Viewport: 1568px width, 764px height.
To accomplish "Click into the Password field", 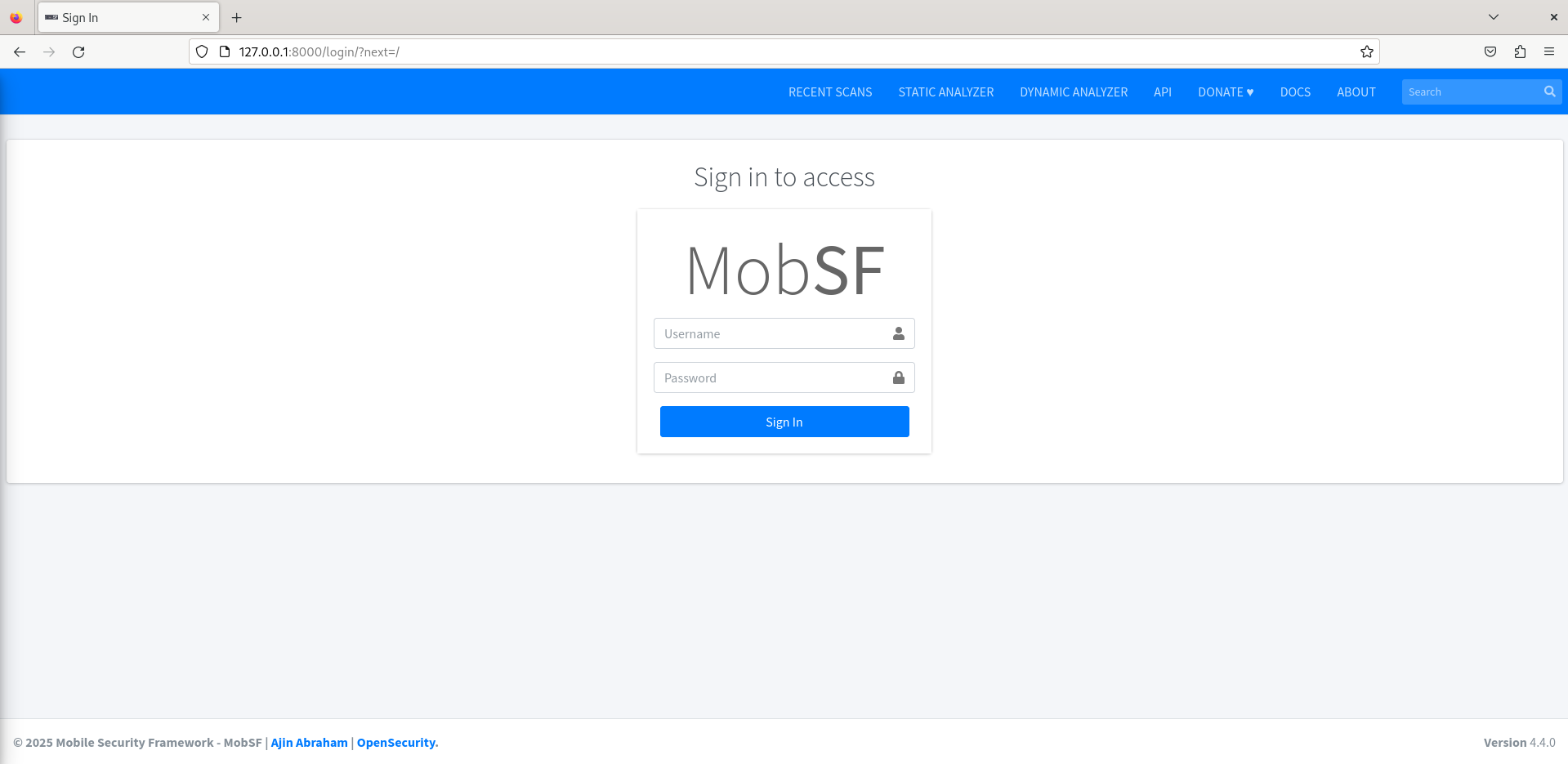I will click(x=772, y=378).
